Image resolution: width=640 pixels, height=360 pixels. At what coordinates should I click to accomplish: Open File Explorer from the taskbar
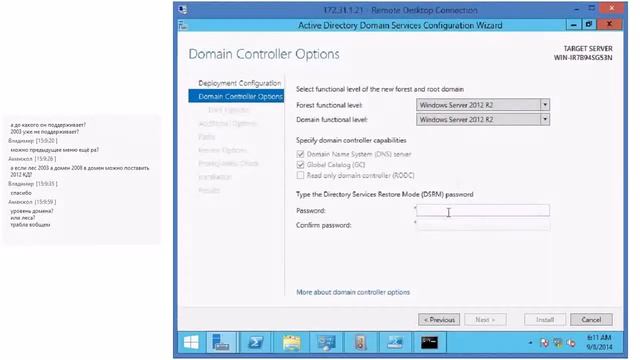coord(291,342)
